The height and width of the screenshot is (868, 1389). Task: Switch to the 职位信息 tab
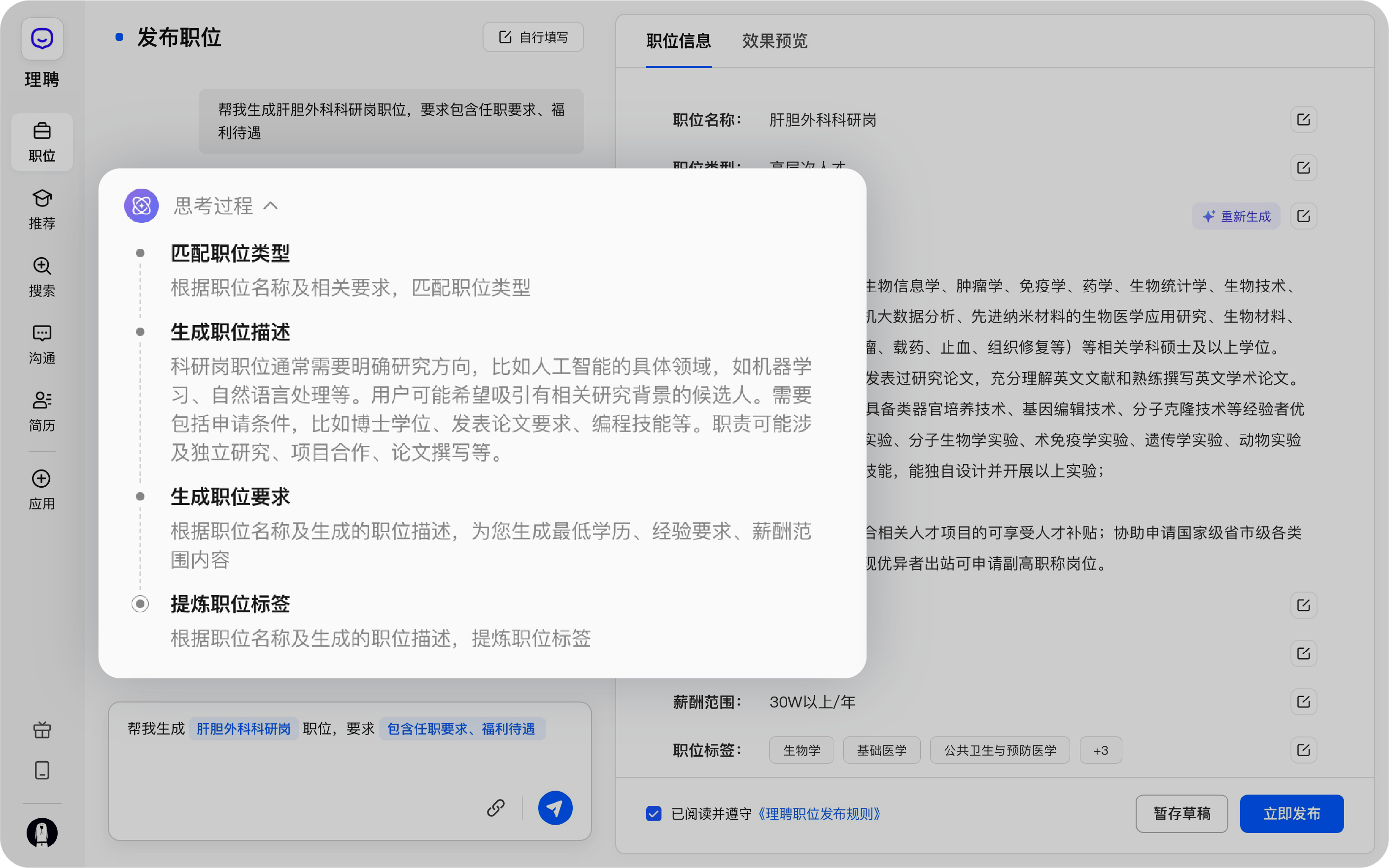coord(678,41)
